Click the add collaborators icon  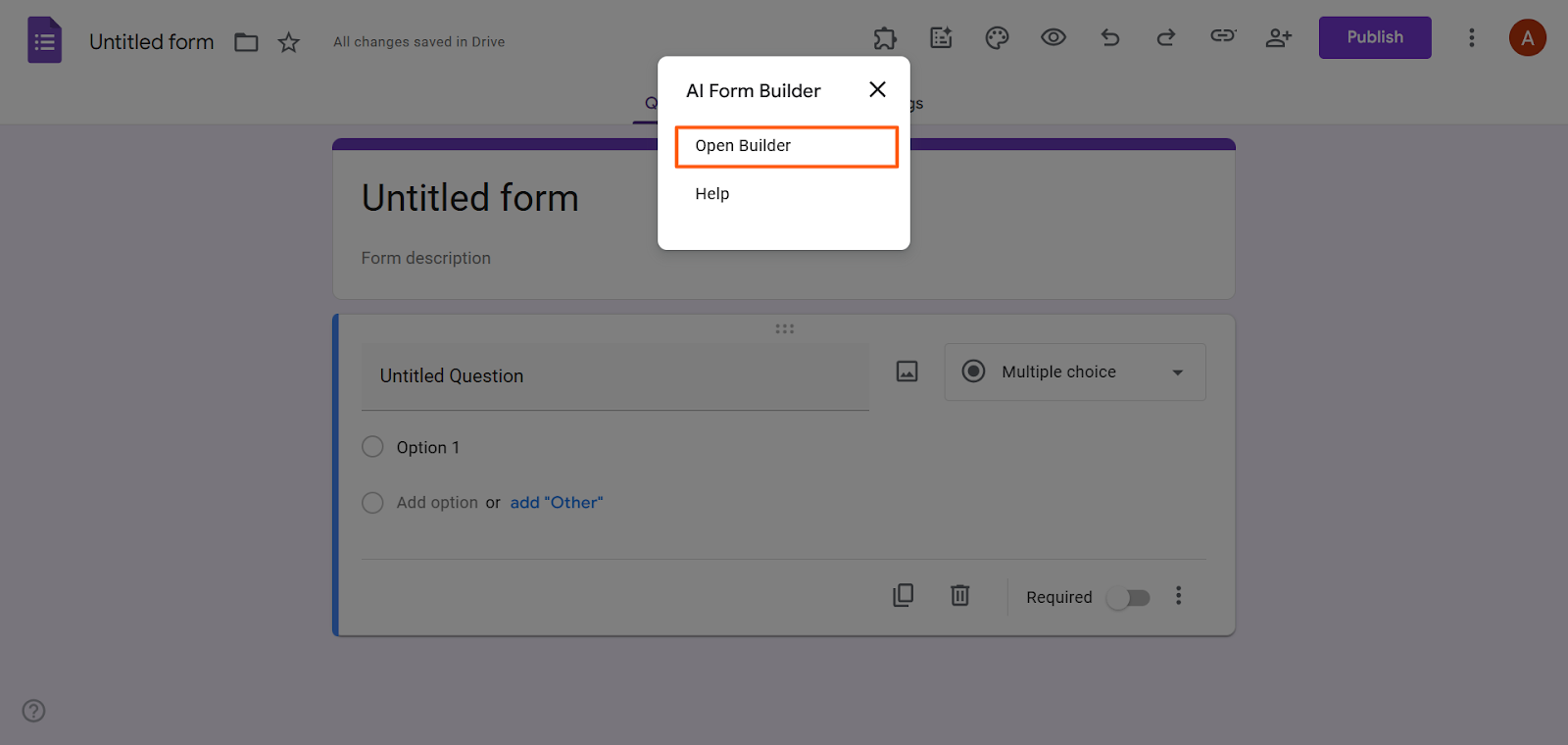click(x=1279, y=37)
